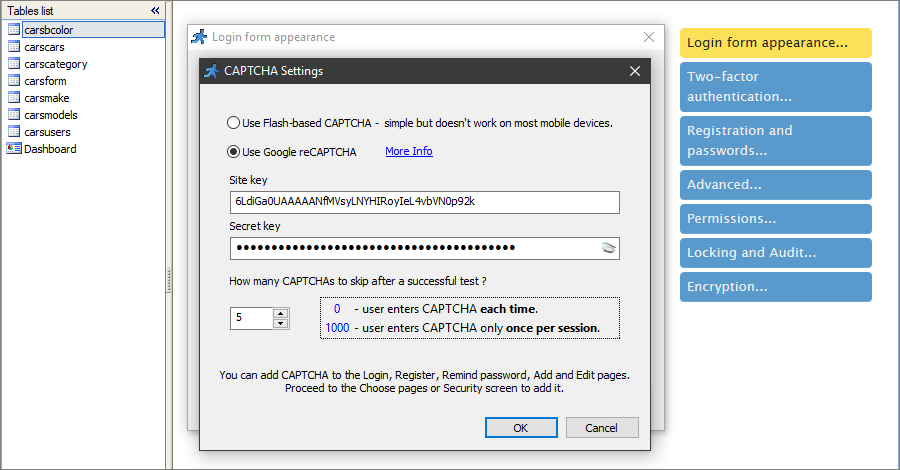The height and width of the screenshot is (470, 900).
Task: Select the carscars table
Action: point(44,47)
